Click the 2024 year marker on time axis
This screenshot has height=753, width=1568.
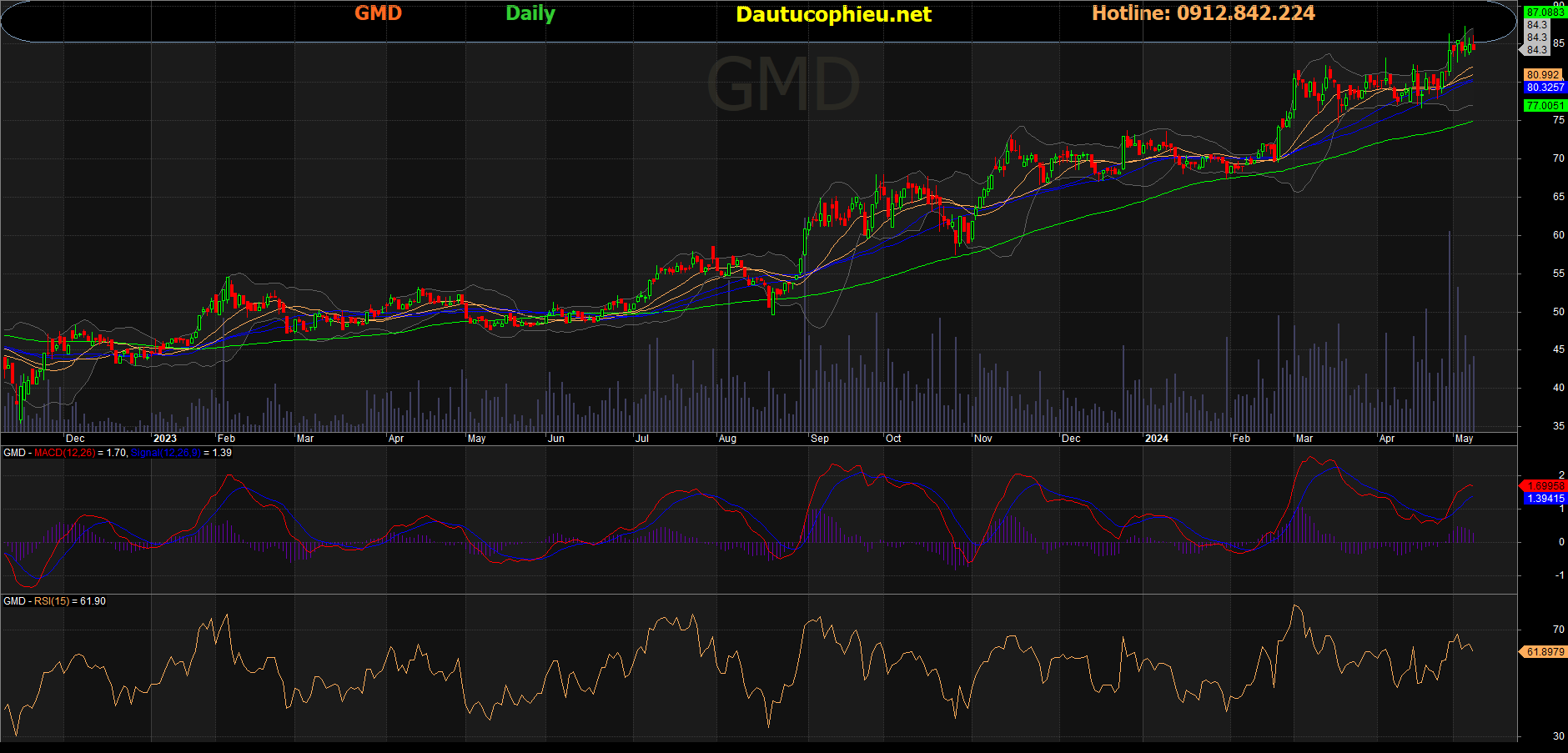click(x=1156, y=439)
